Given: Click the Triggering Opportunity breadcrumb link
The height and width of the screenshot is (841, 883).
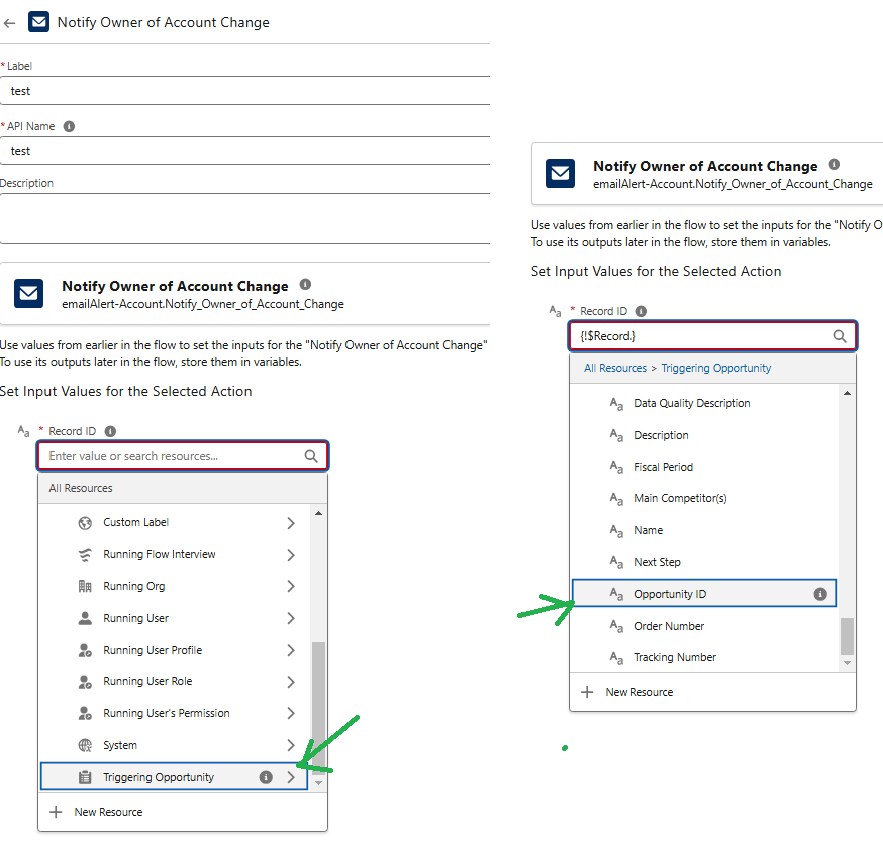Looking at the screenshot, I should click(716, 368).
